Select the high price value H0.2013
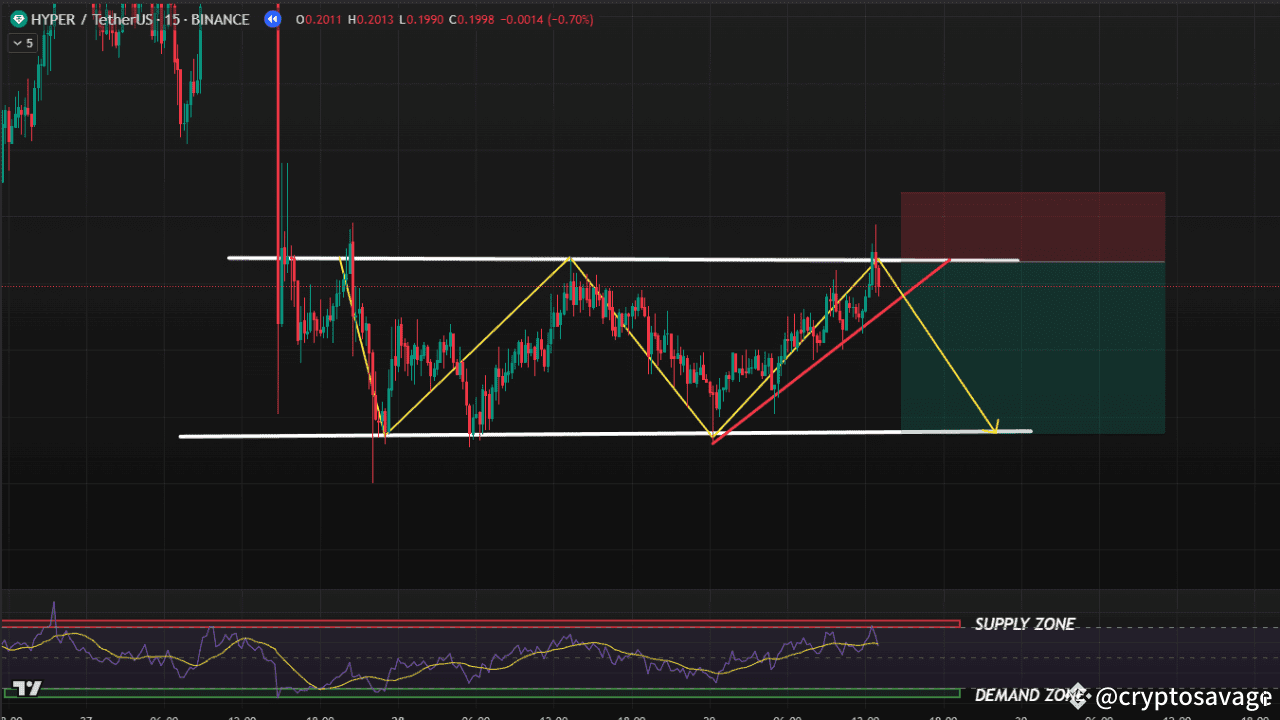 tap(372, 19)
